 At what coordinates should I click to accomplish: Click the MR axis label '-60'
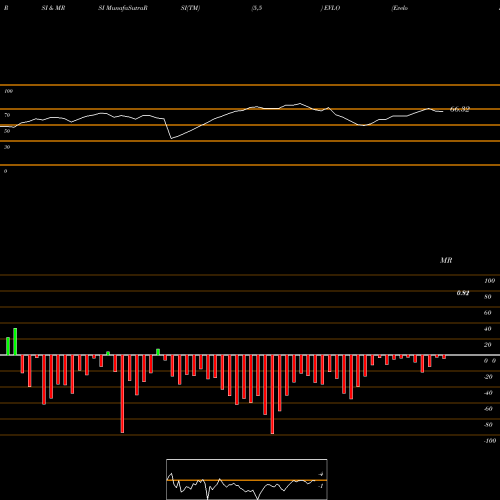click(x=488, y=409)
